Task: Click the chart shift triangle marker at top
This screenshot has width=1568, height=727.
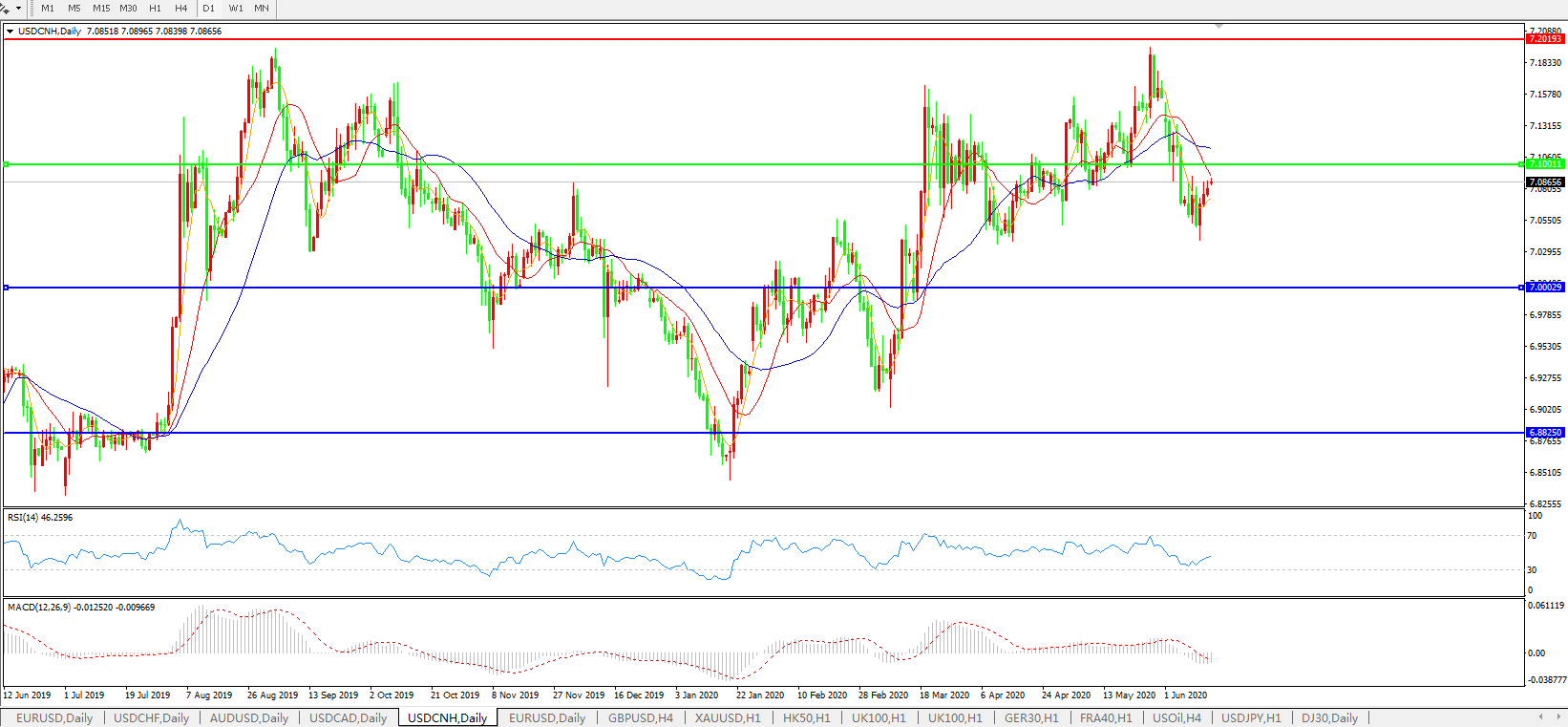Action: (x=1218, y=26)
